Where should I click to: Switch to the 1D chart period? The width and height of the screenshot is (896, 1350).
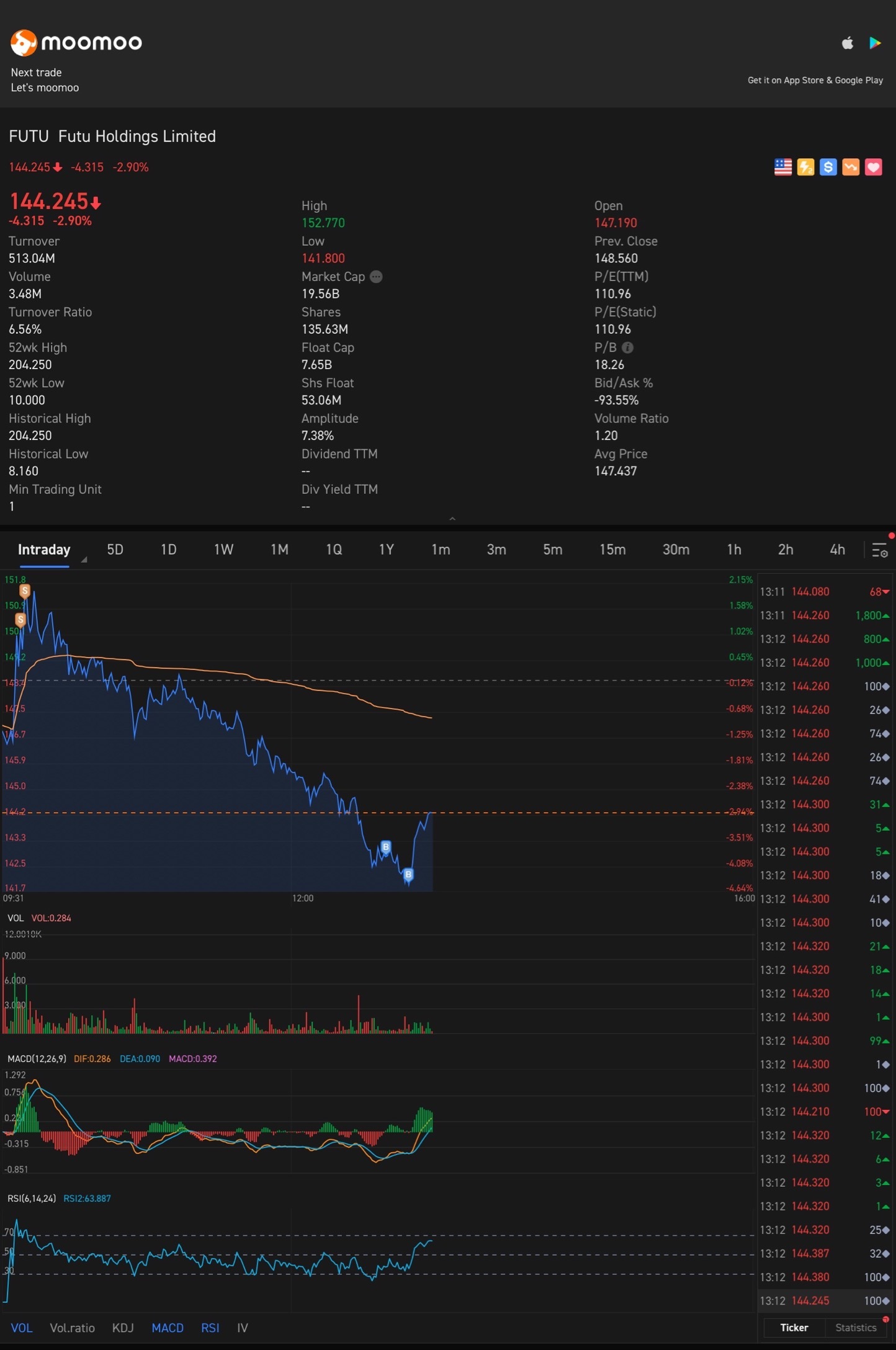169,550
